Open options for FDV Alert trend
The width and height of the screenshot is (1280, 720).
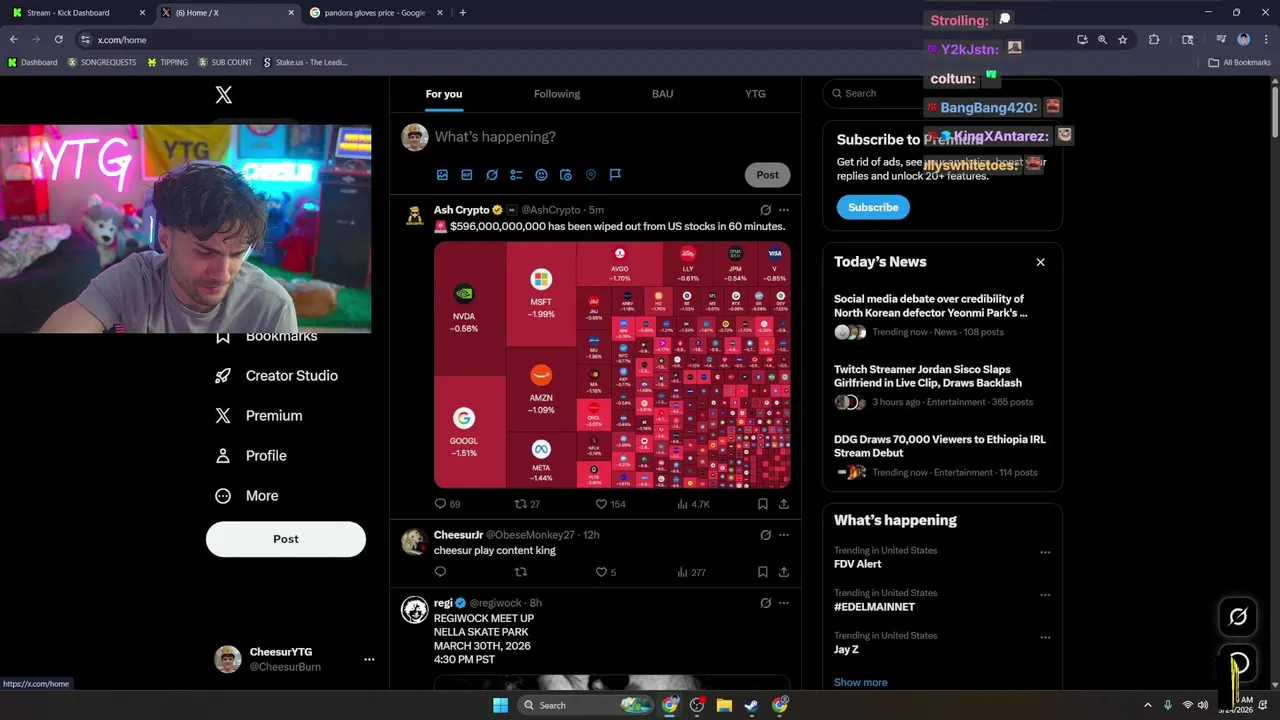pyautogui.click(x=1045, y=552)
